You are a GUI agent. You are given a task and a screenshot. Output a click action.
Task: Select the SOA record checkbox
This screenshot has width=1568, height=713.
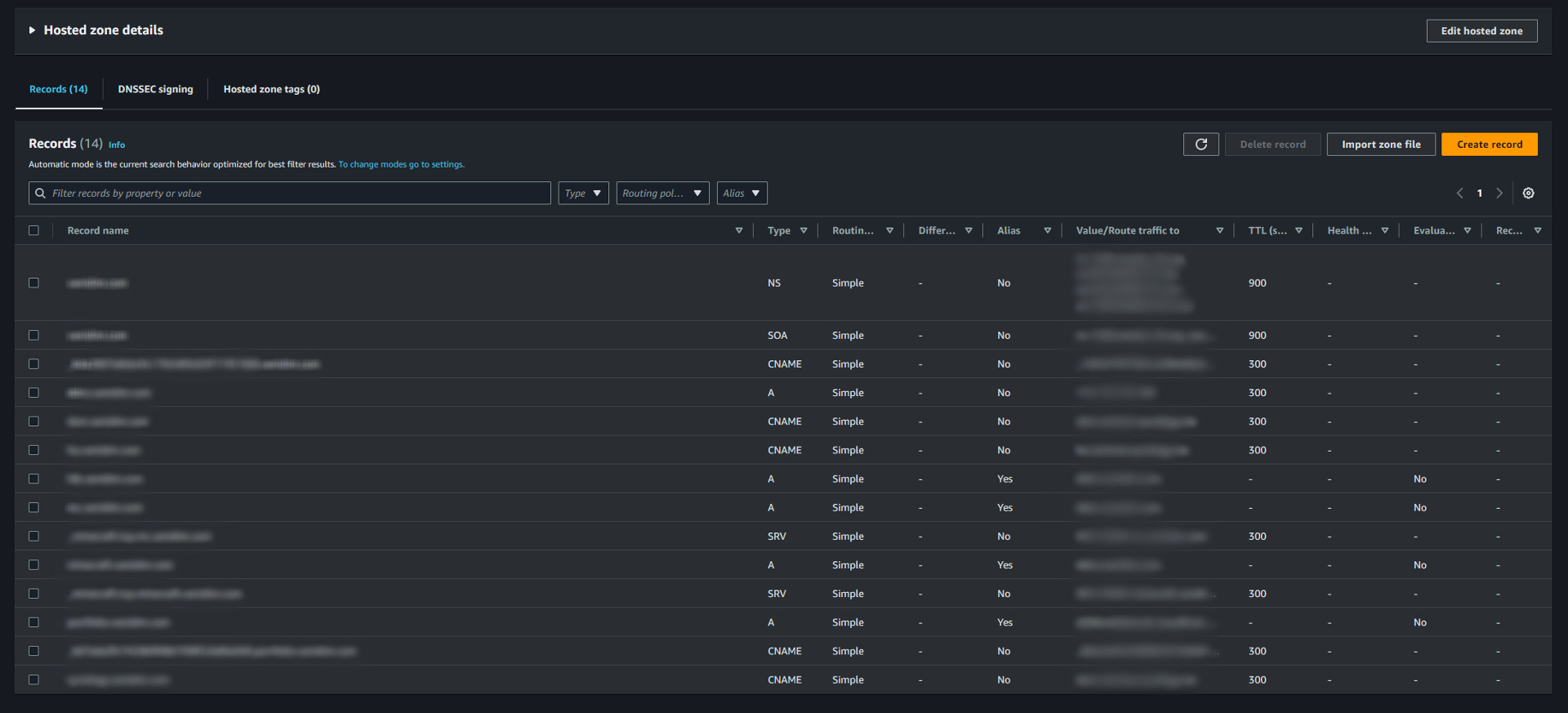click(33, 335)
